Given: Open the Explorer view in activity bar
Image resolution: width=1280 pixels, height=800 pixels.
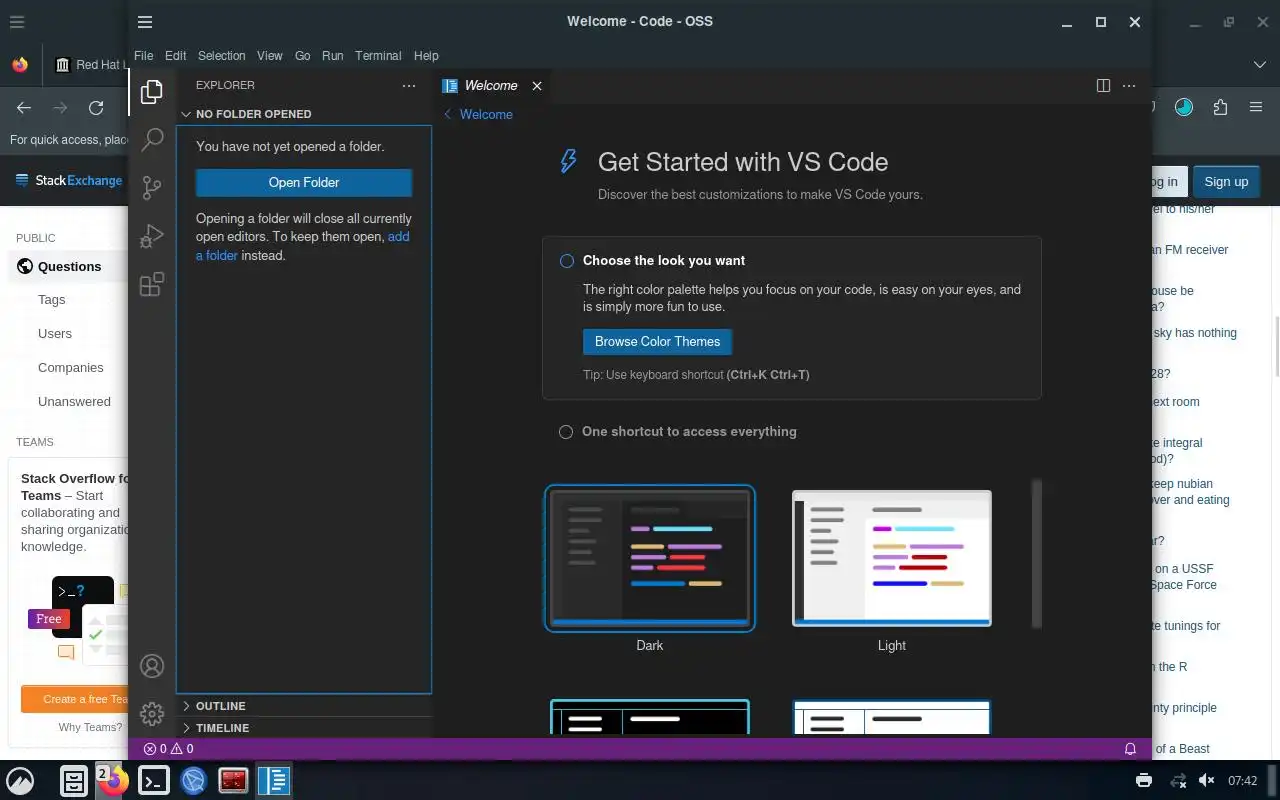Looking at the screenshot, I should (152, 92).
